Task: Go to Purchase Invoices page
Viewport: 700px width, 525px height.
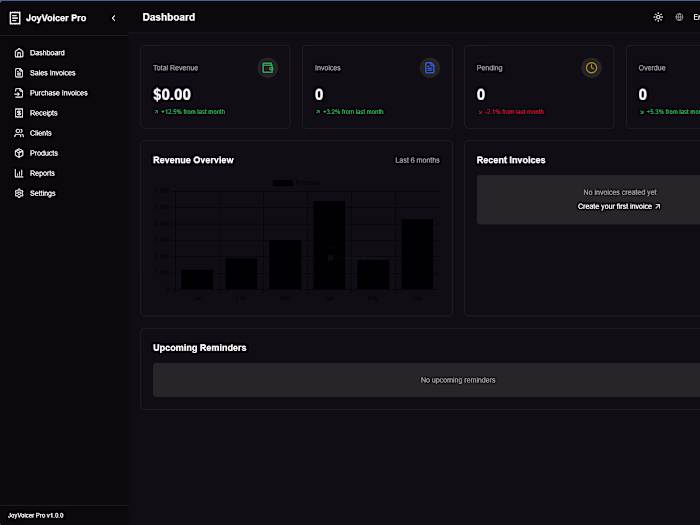Action: [58, 93]
